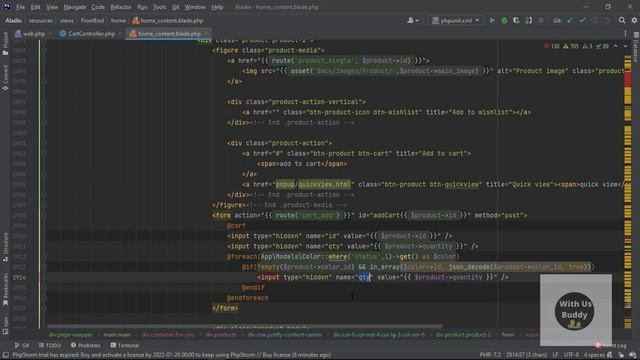Viewport: 640px width, 360px height.
Task: Click PHP 7.3 language level in status bar
Action: (490, 355)
